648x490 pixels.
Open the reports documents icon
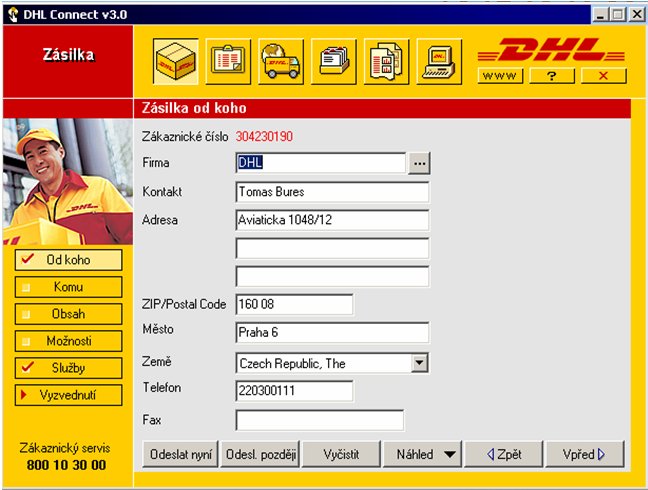(386, 62)
